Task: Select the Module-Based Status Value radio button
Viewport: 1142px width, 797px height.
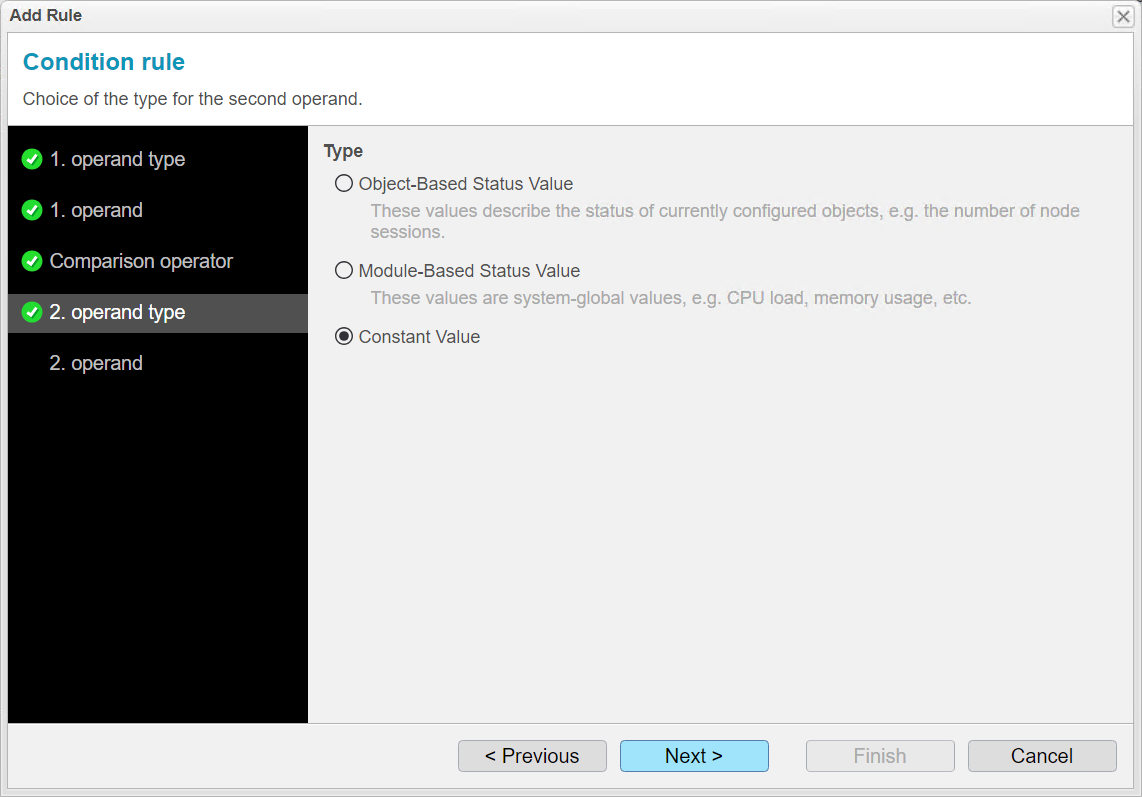Action: click(343, 270)
